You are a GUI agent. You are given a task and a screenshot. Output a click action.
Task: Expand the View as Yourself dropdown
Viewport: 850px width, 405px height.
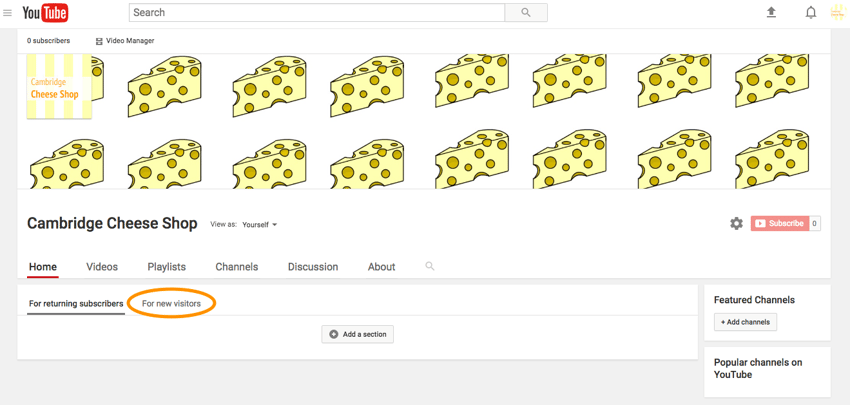tap(260, 224)
